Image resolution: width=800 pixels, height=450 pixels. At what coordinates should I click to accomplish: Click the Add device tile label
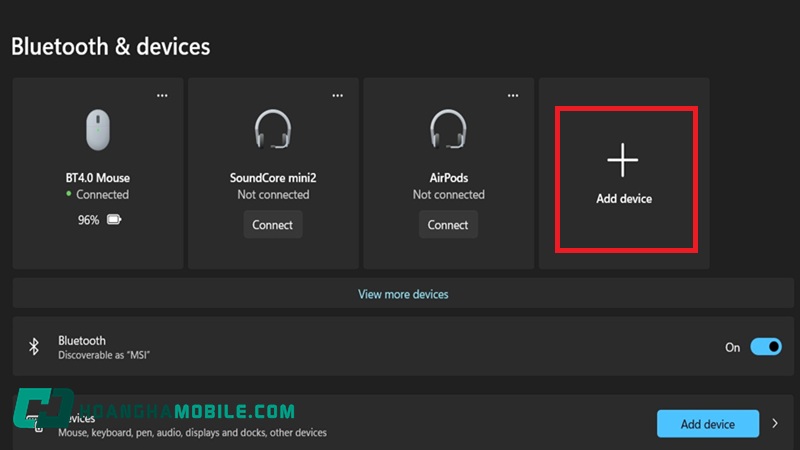(x=624, y=199)
